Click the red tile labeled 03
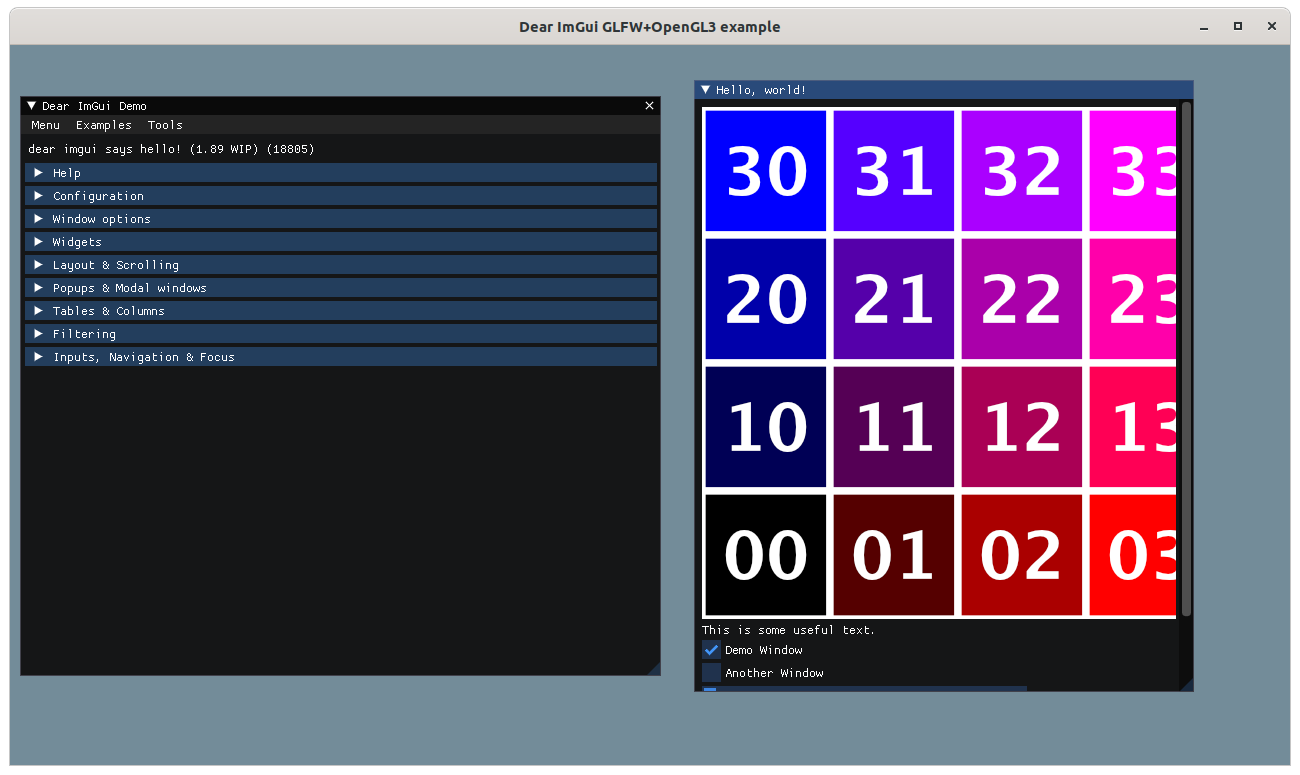This screenshot has height=775, width=1300. coord(1133,555)
